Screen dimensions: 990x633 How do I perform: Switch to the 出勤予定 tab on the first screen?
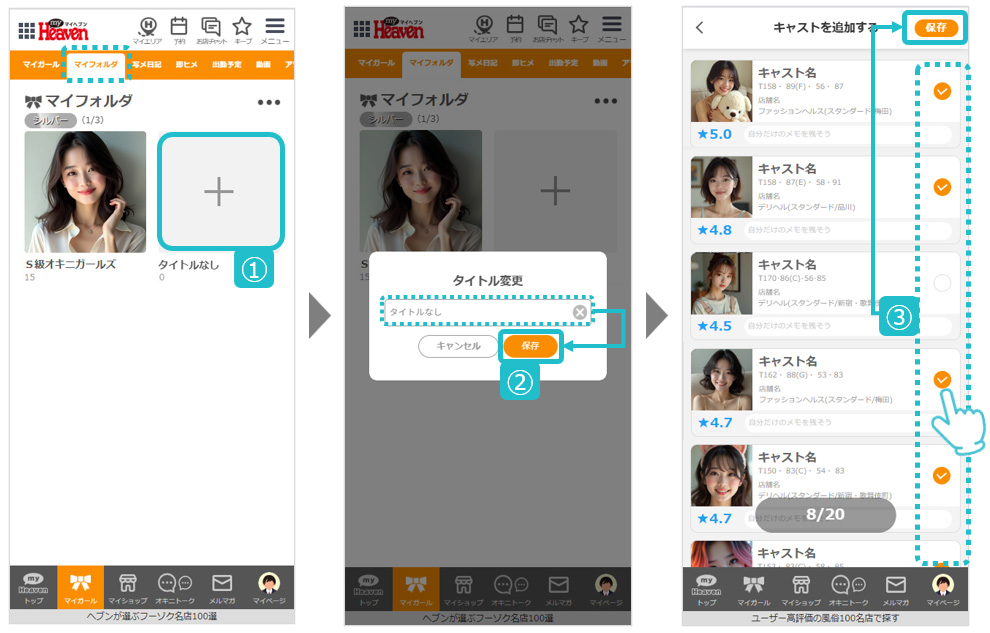pos(221,65)
